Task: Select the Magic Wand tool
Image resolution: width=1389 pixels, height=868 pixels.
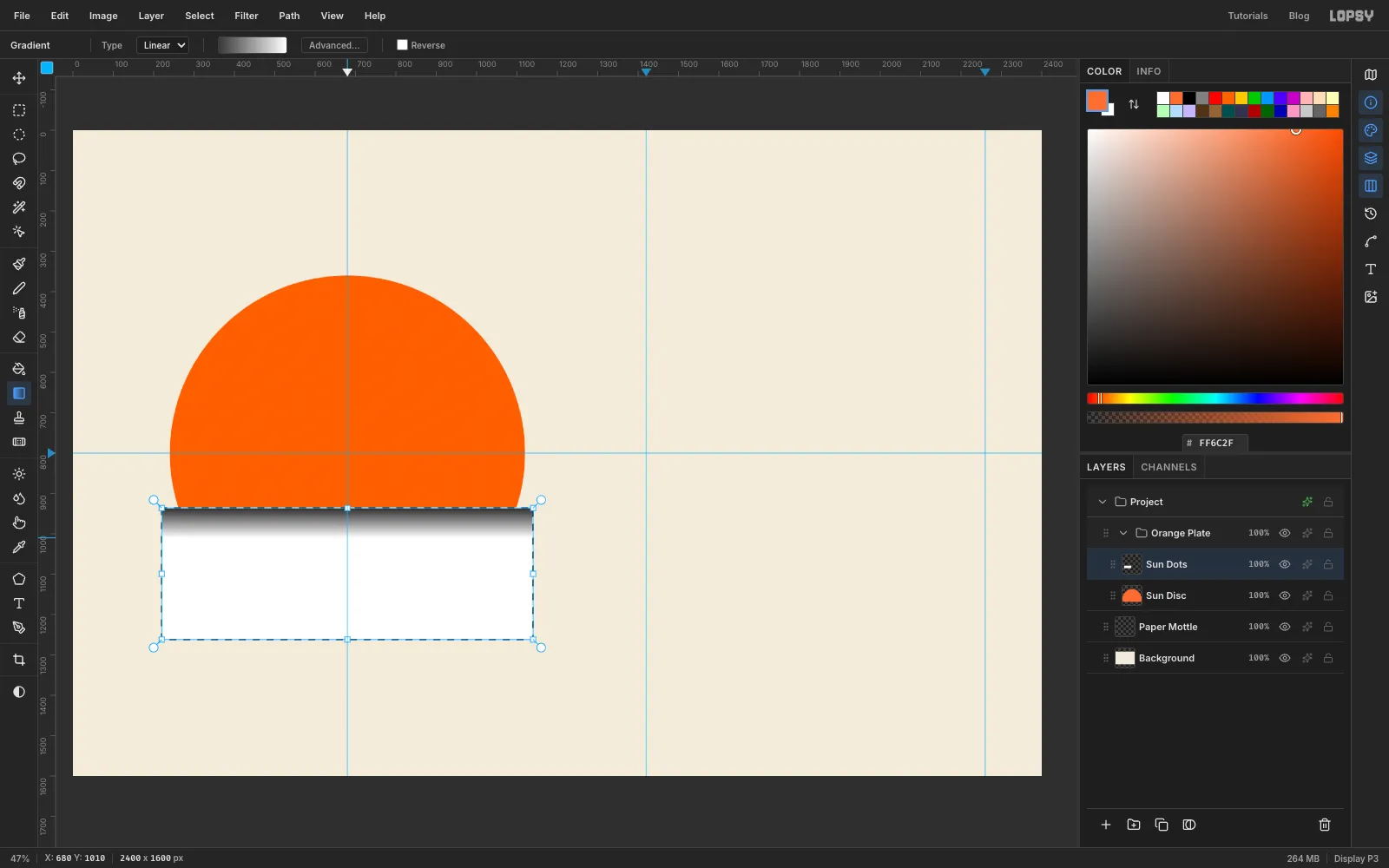Action: pos(18,207)
